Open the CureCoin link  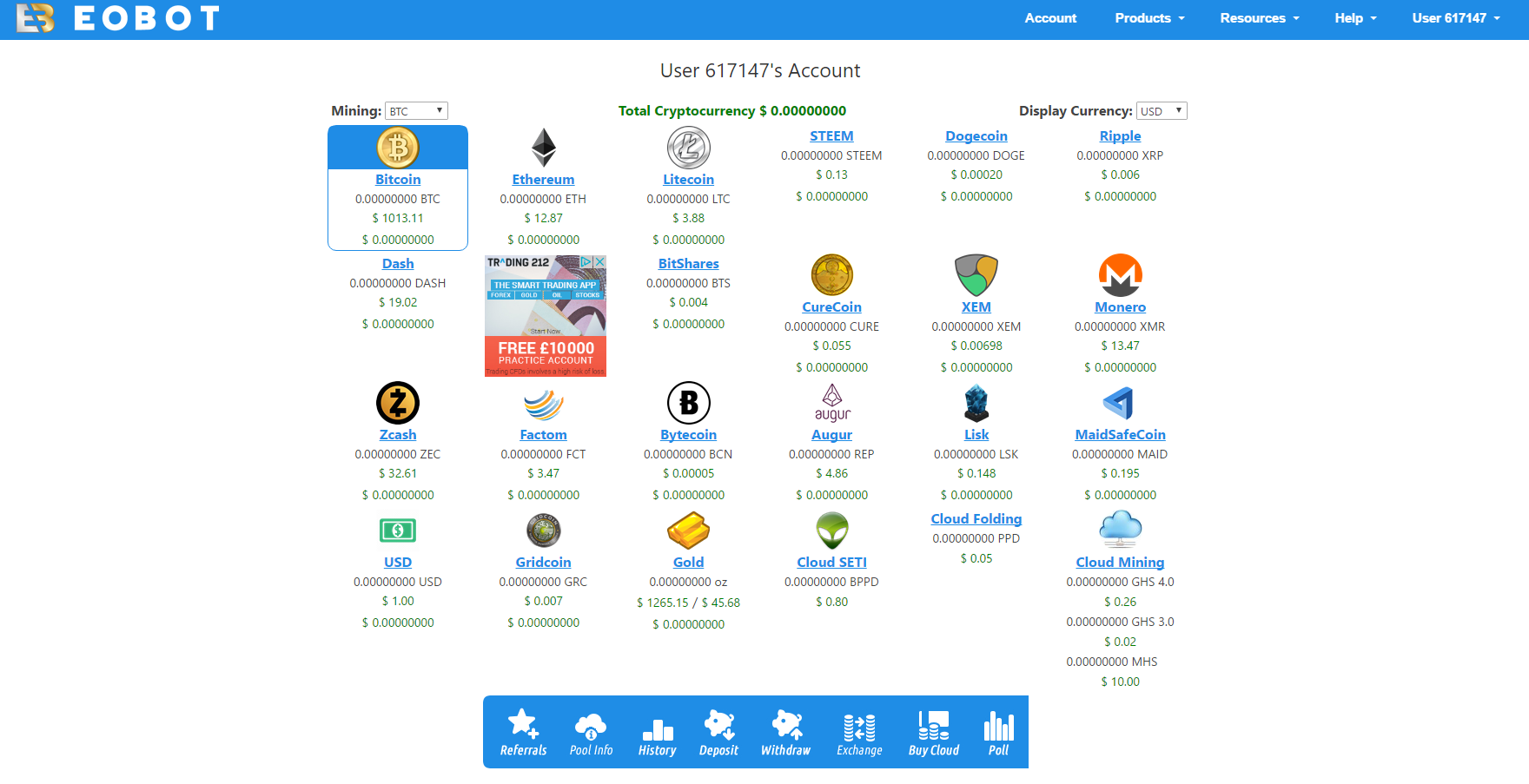pos(832,307)
